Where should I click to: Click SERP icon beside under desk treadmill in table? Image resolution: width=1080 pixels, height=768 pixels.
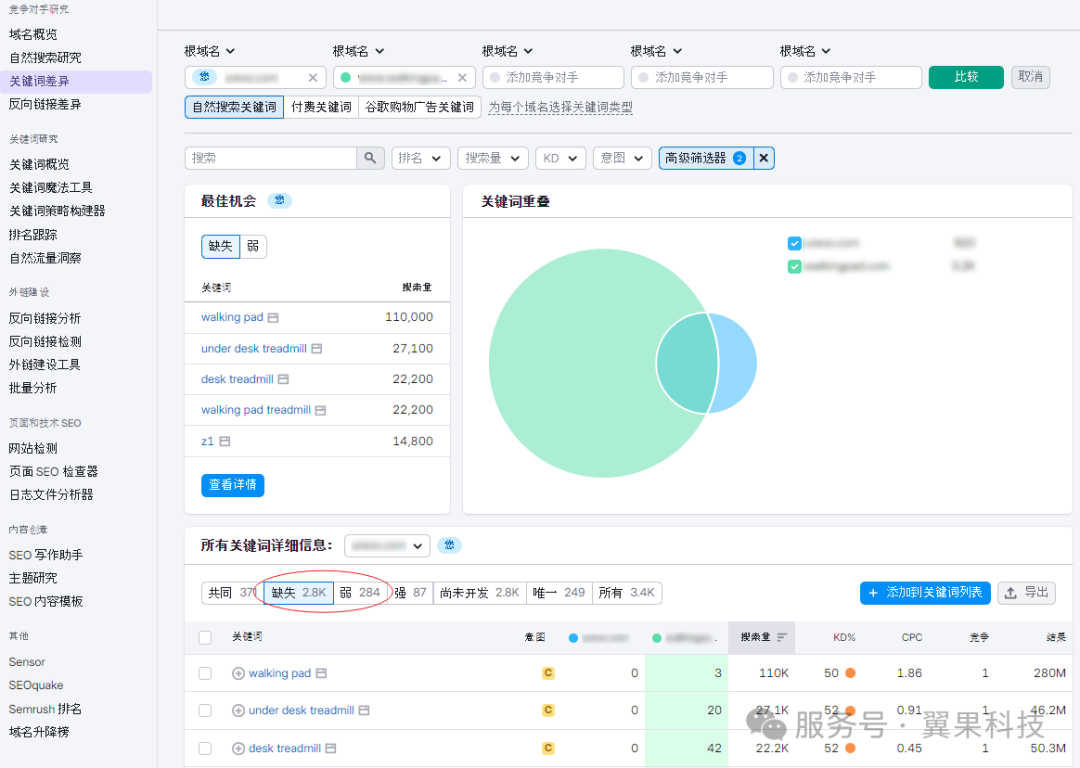pyautogui.click(x=364, y=711)
